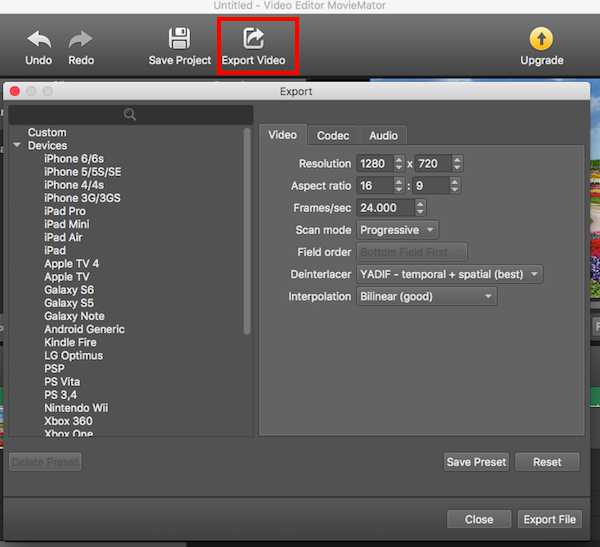Click the preset search field
Image resolution: width=600 pixels, height=547 pixels.
(x=130, y=114)
